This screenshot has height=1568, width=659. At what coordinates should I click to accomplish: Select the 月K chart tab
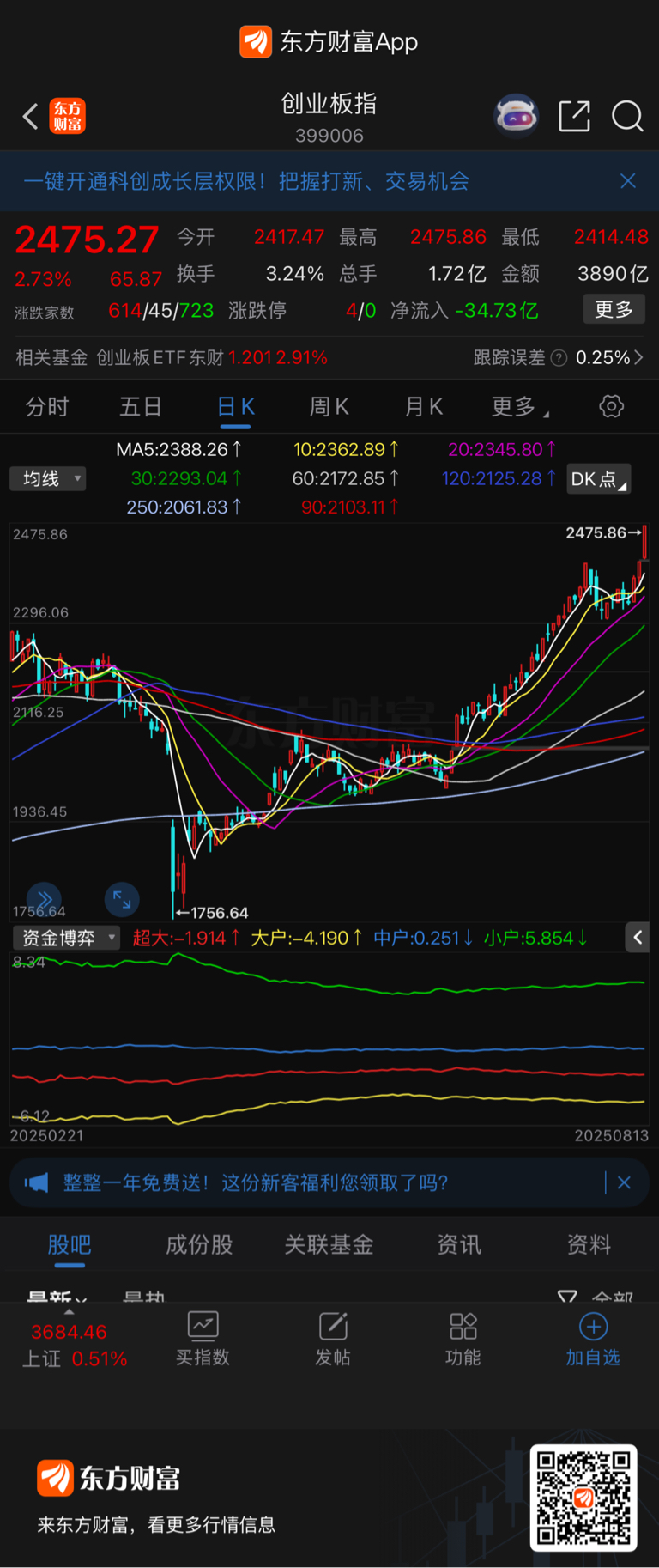pos(423,406)
